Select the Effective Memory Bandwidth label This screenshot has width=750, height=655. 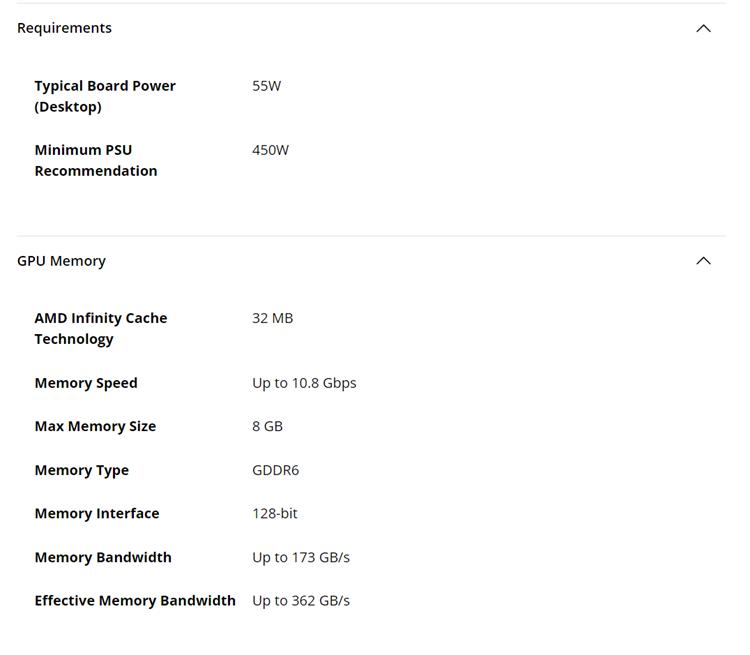click(x=135, y=601)
